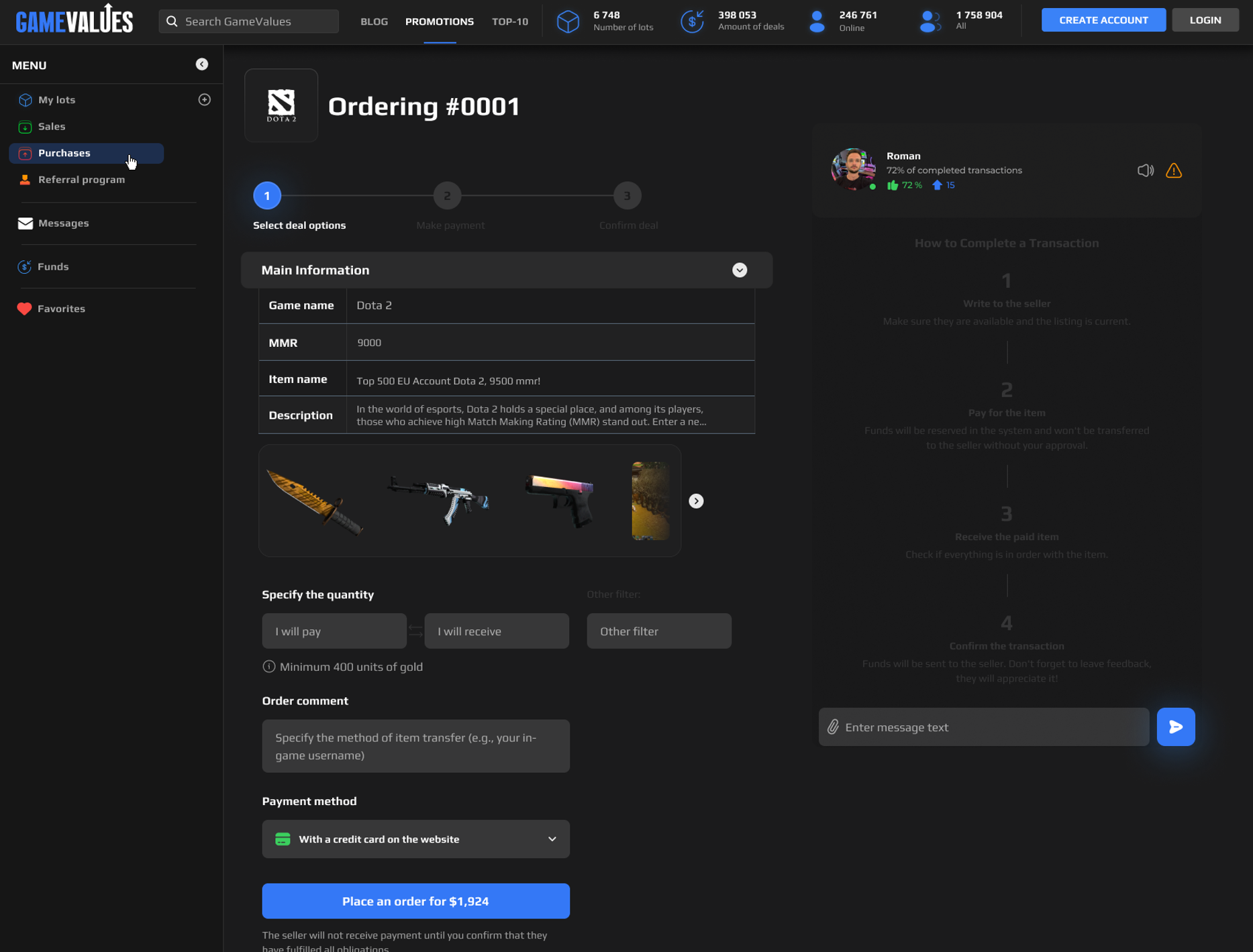Click the Dota 2 game name value

point(374,305)
